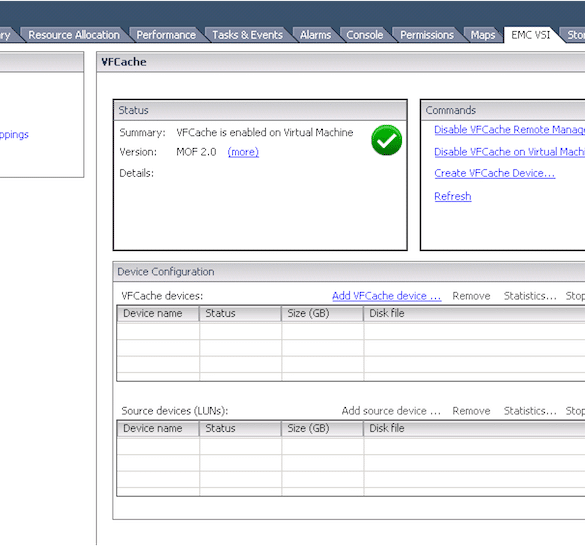The image size is (585, 546).
Task: Select the Alarms tab
Action: [315, 35]
